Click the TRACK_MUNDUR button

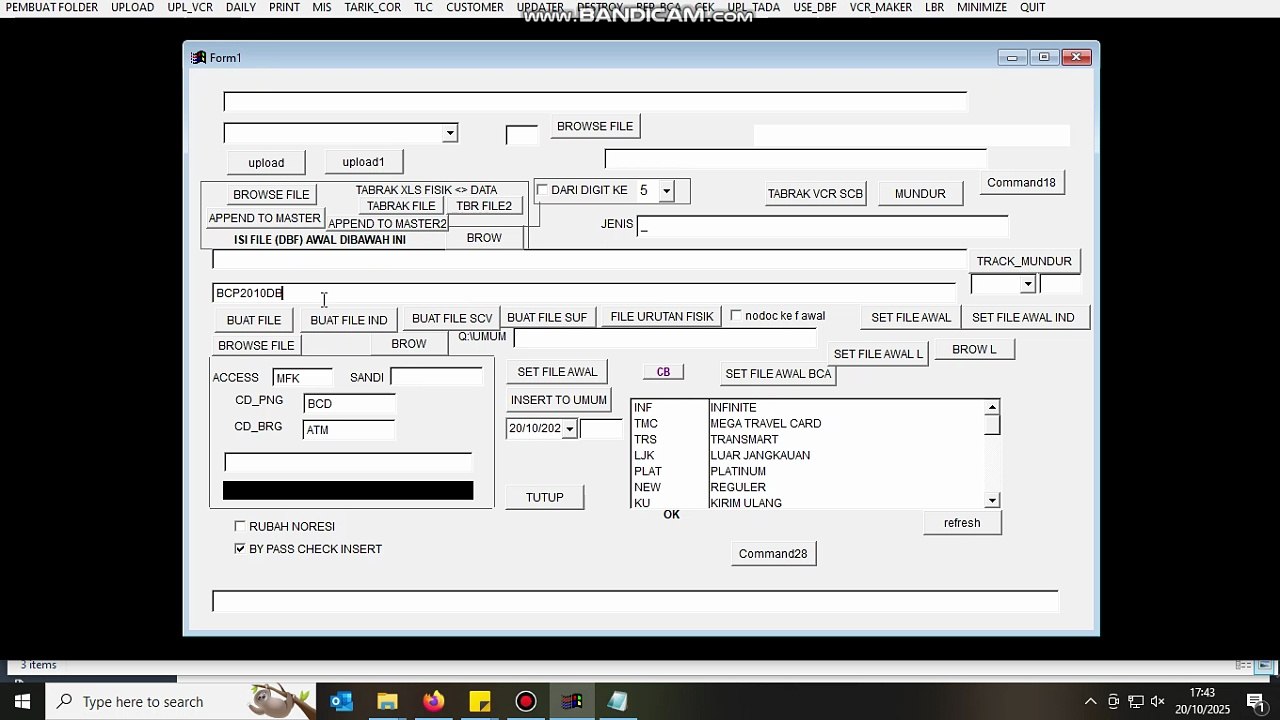coord(1024,261)
